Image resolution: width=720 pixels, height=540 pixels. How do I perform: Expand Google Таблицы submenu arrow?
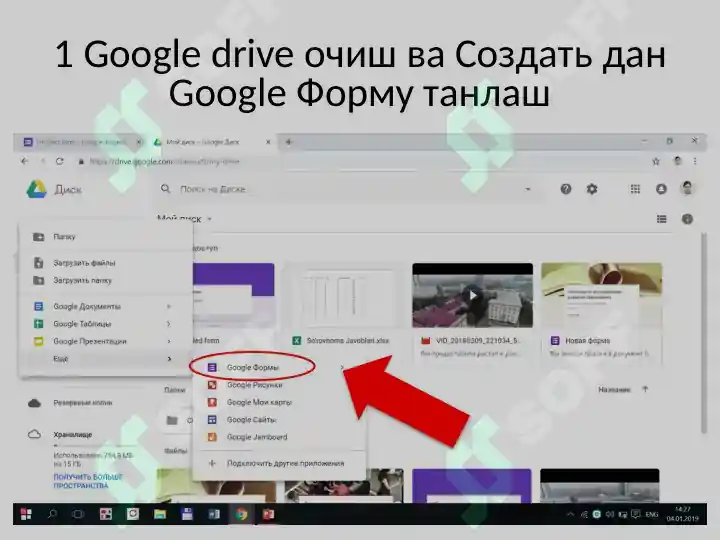click(169, 324)
